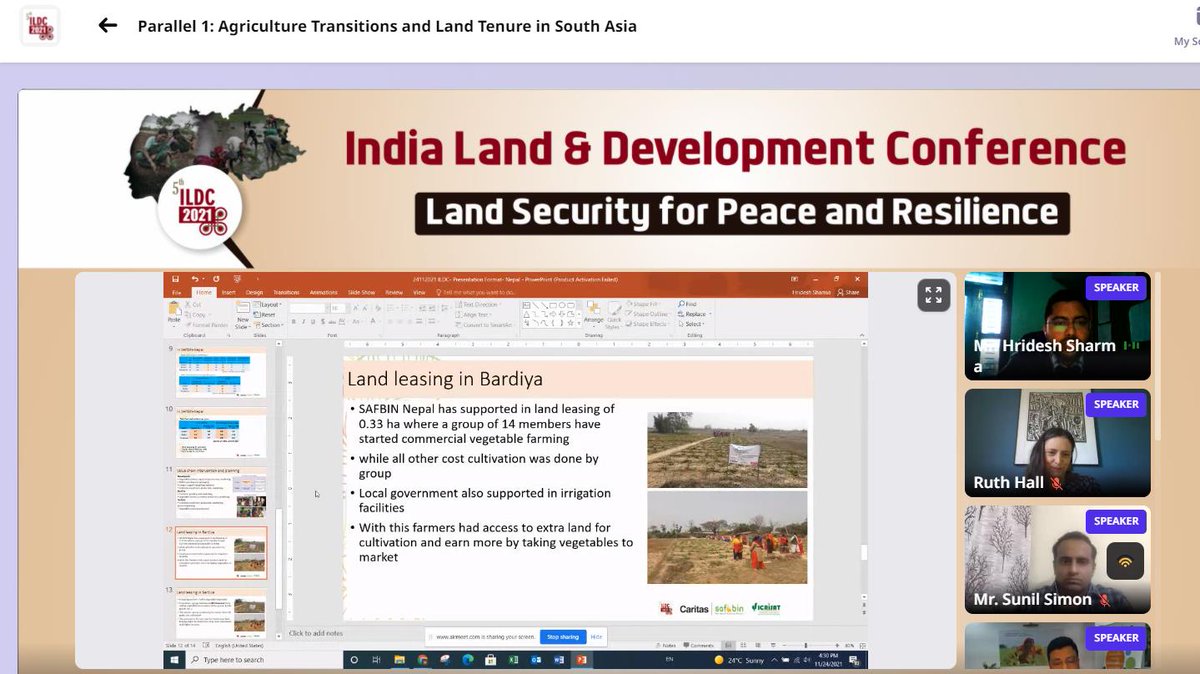Click Hide on the screen-sharing bar
This screenshot has height=674, width=1200.
(597, 637)
